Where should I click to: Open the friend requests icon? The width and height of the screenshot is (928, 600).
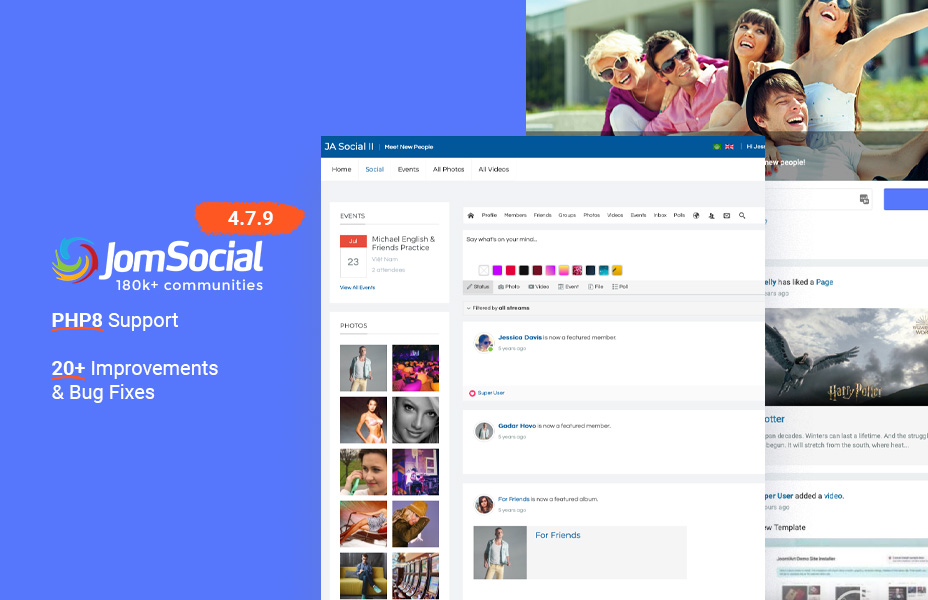click(711, 215)
